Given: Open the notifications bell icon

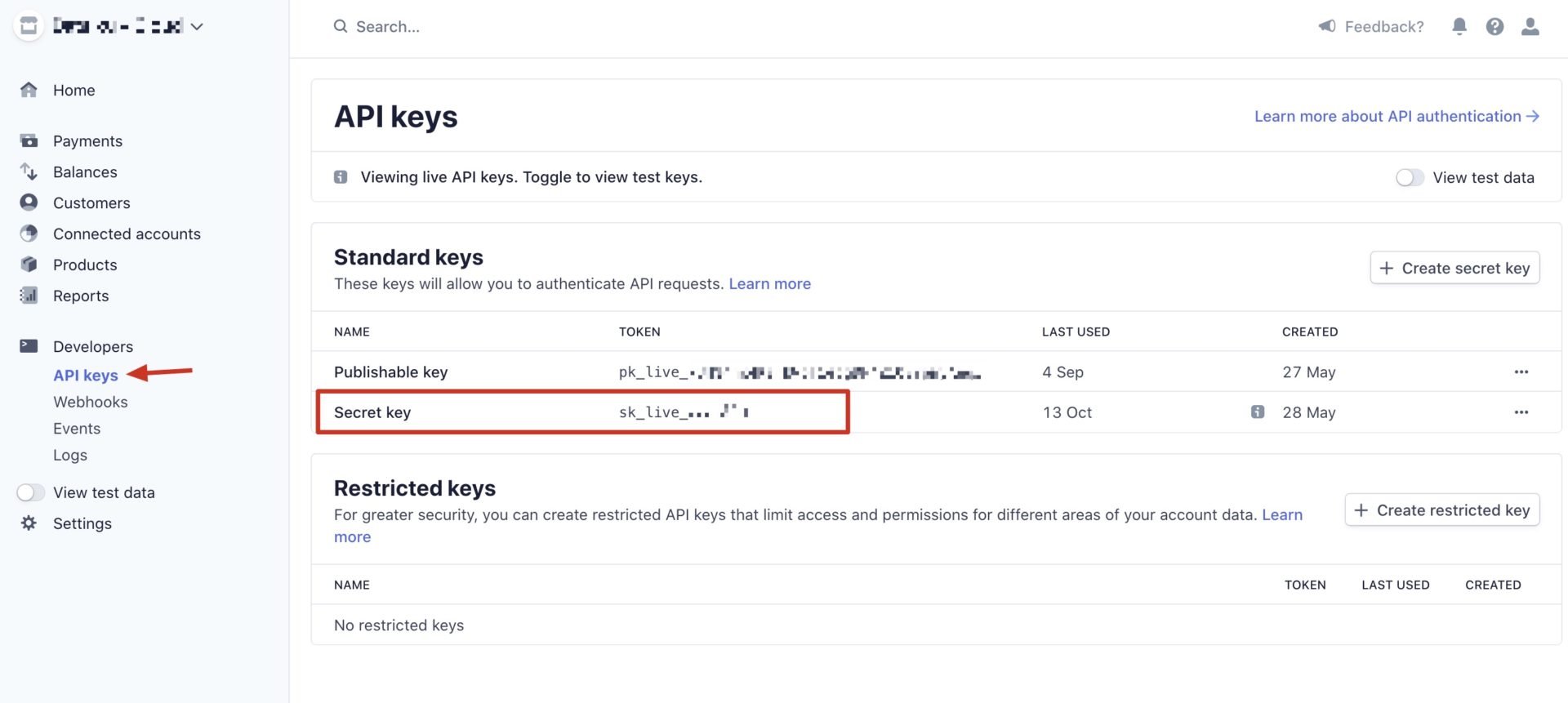Looking at the screenshot, I should point(1459,26).
